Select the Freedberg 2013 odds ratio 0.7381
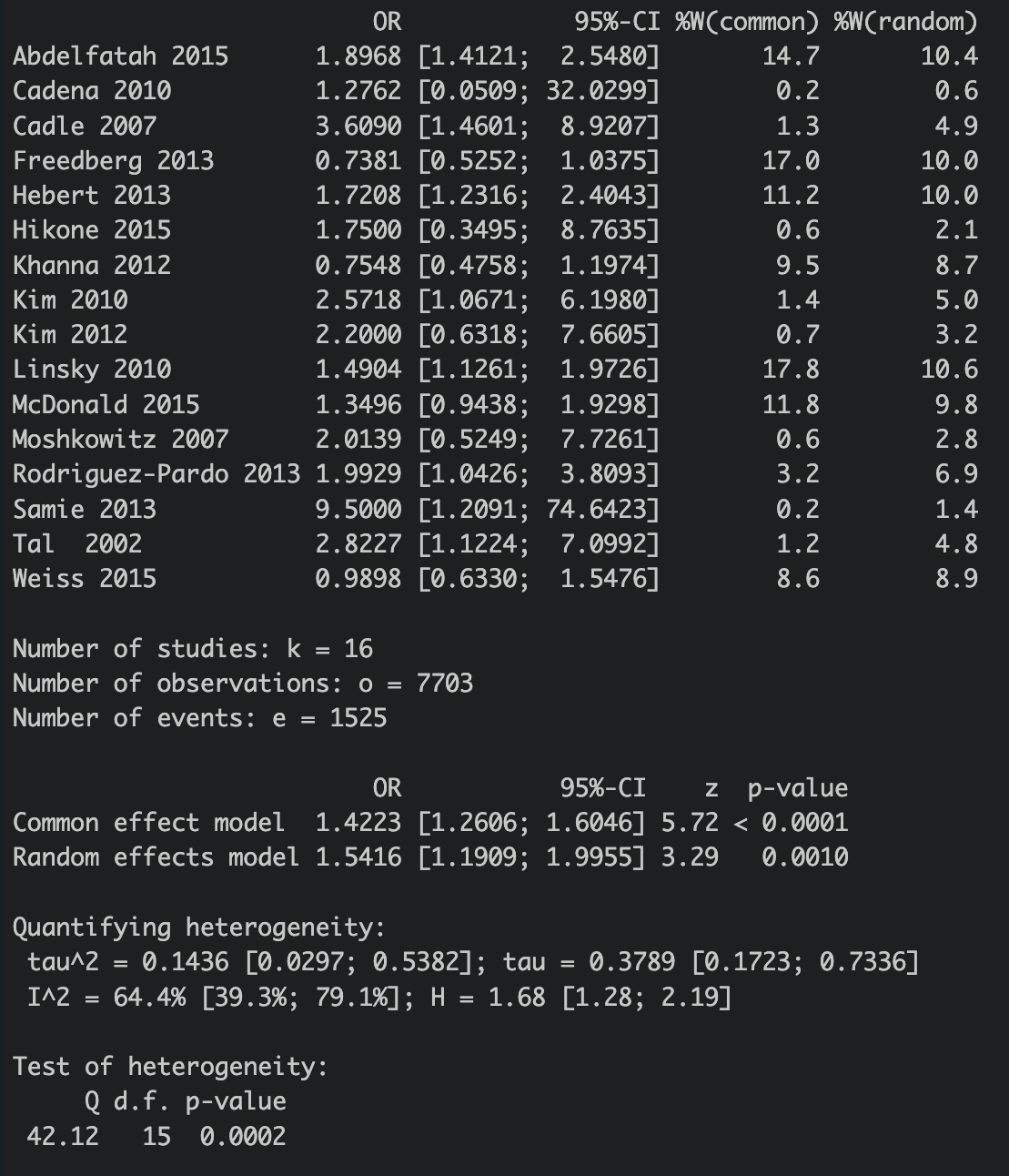 358,161
